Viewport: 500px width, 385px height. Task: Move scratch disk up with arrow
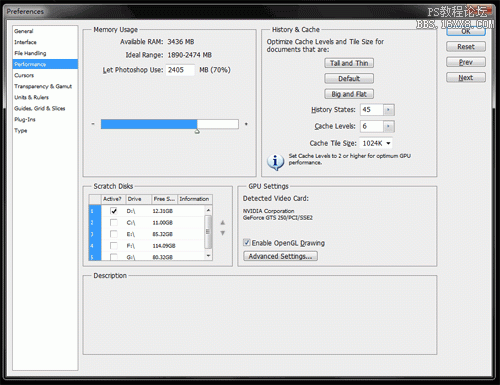[223, 223]
